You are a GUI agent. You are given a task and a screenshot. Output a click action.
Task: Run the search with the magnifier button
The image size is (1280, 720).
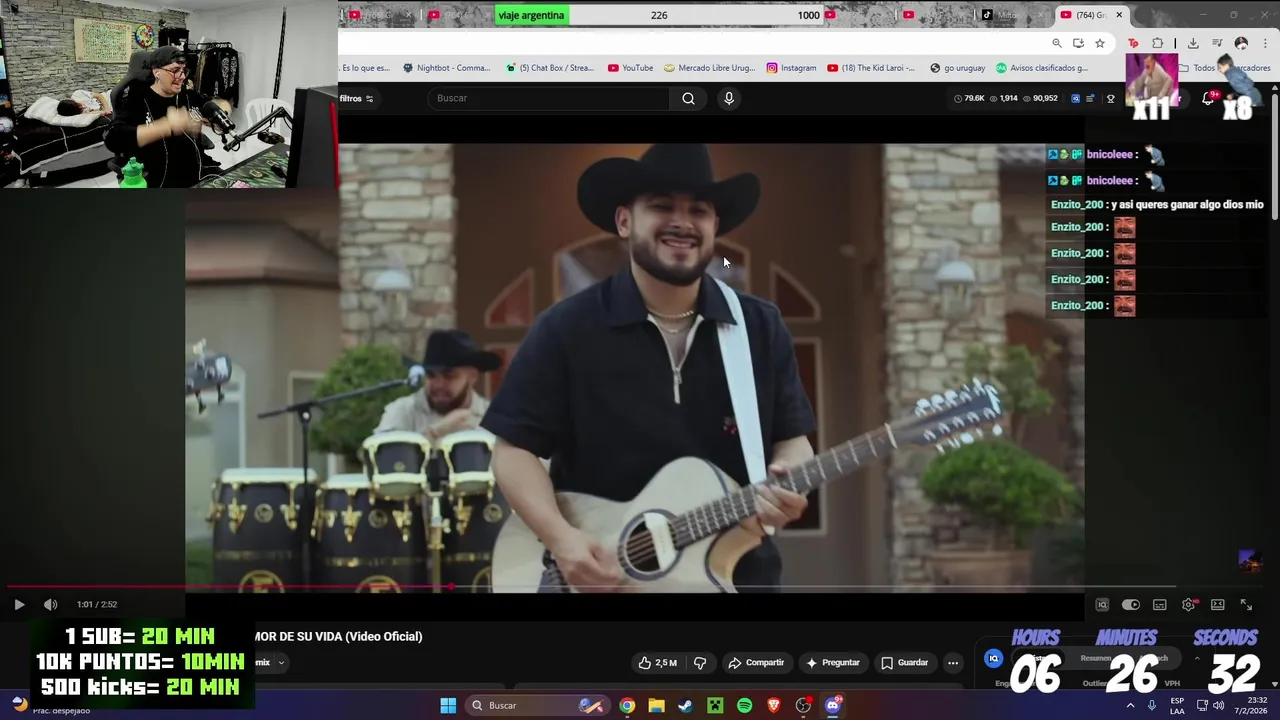pyautogui.click(x=688, y=98)
